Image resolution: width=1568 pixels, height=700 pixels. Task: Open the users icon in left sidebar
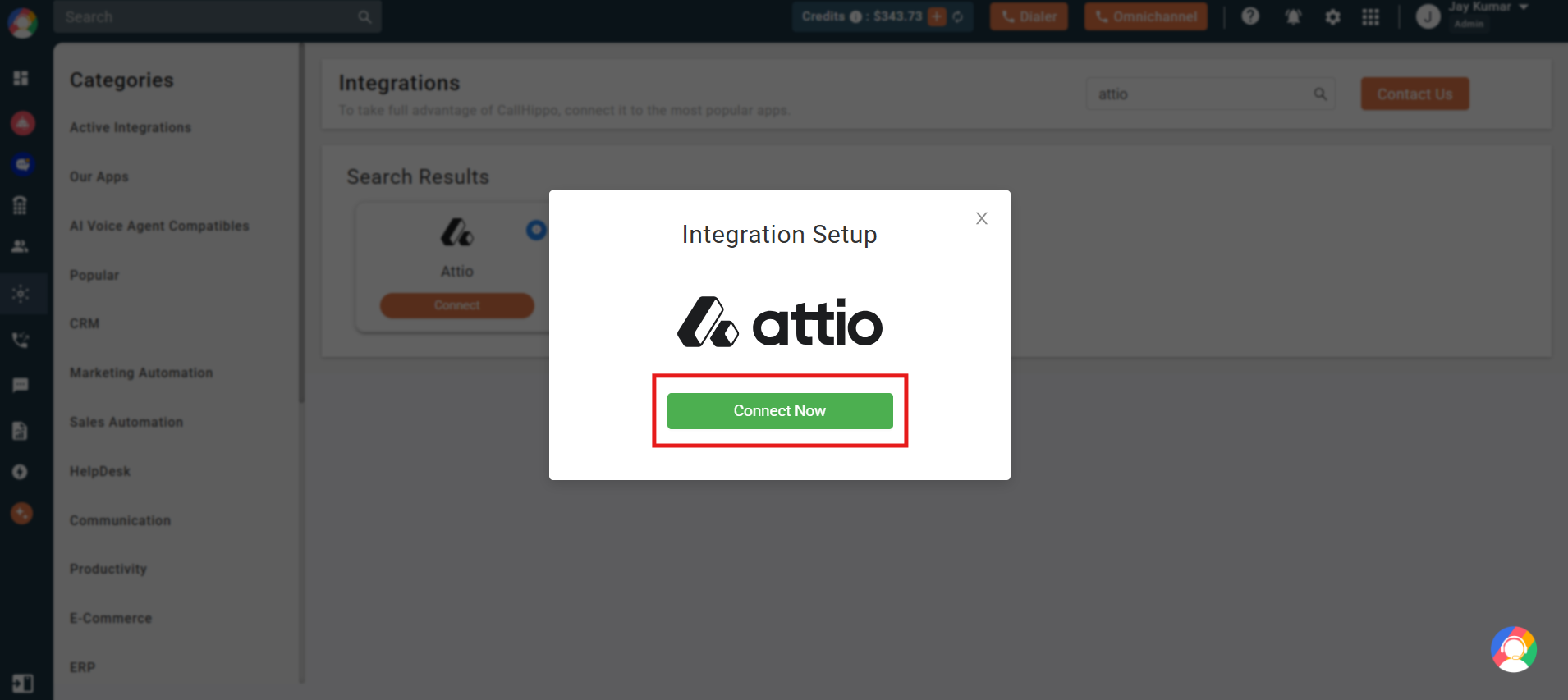pos(21,246)
